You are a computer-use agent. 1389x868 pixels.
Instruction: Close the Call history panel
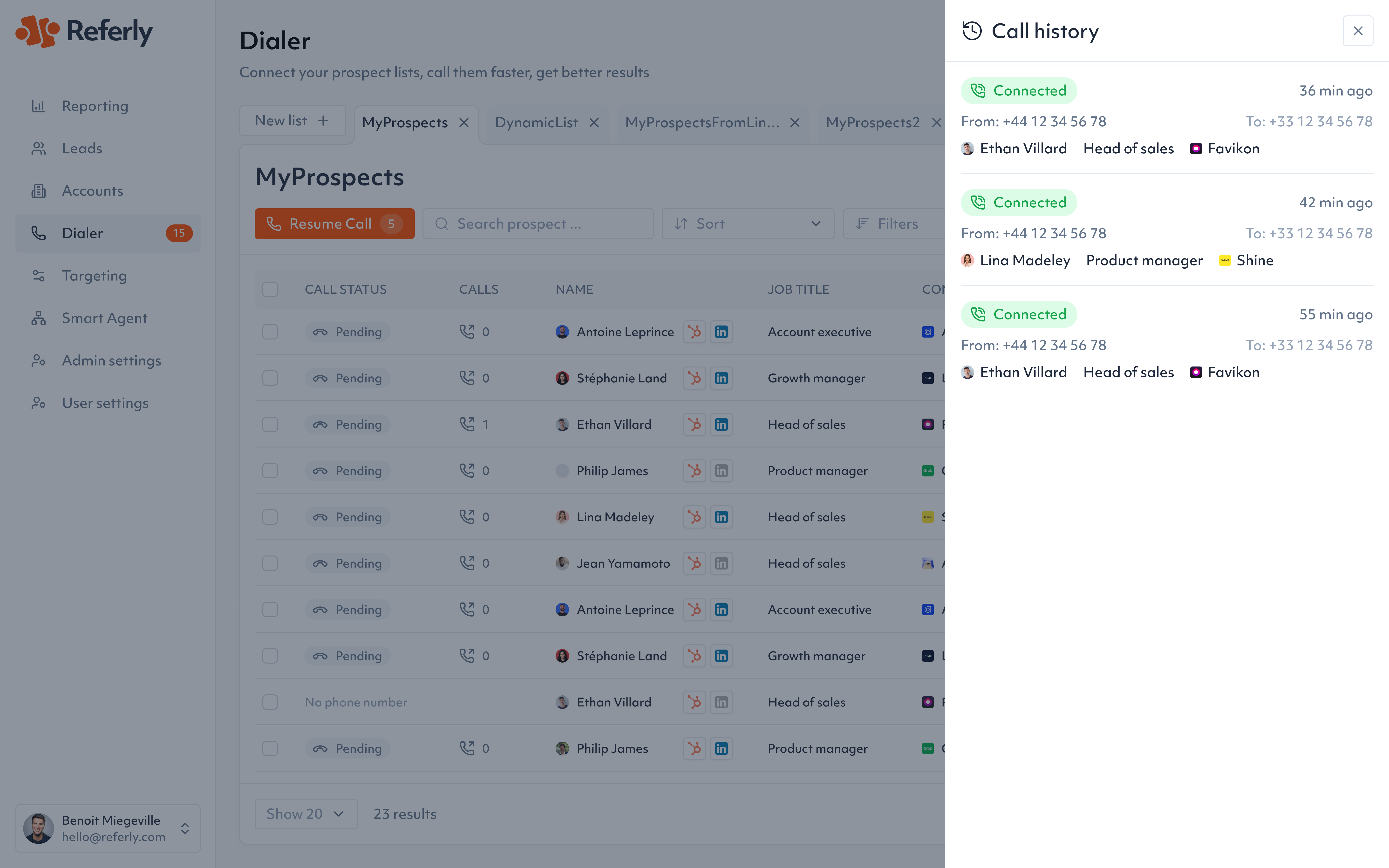tap(1357, 31)
